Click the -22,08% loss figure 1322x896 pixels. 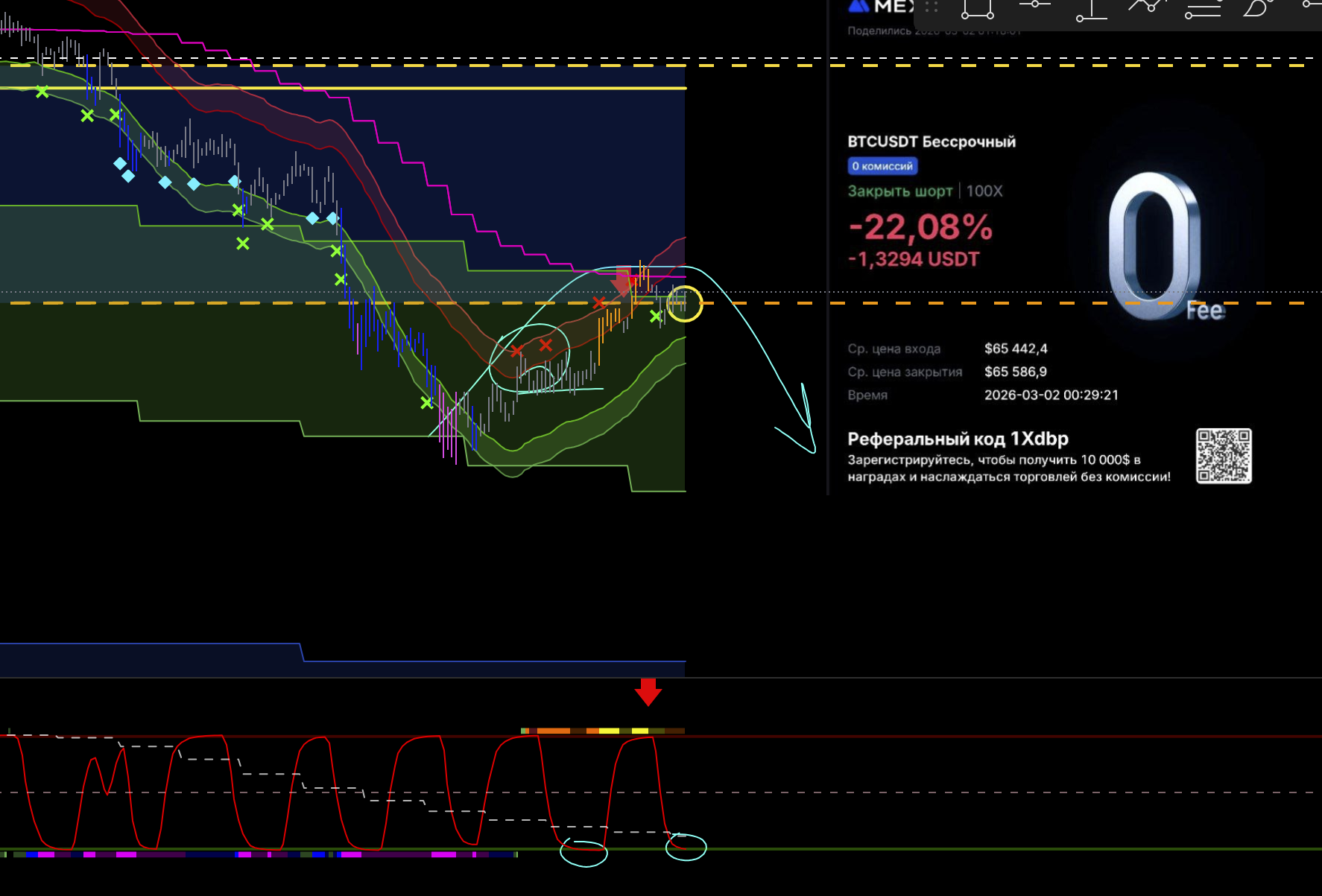(920, 227)
